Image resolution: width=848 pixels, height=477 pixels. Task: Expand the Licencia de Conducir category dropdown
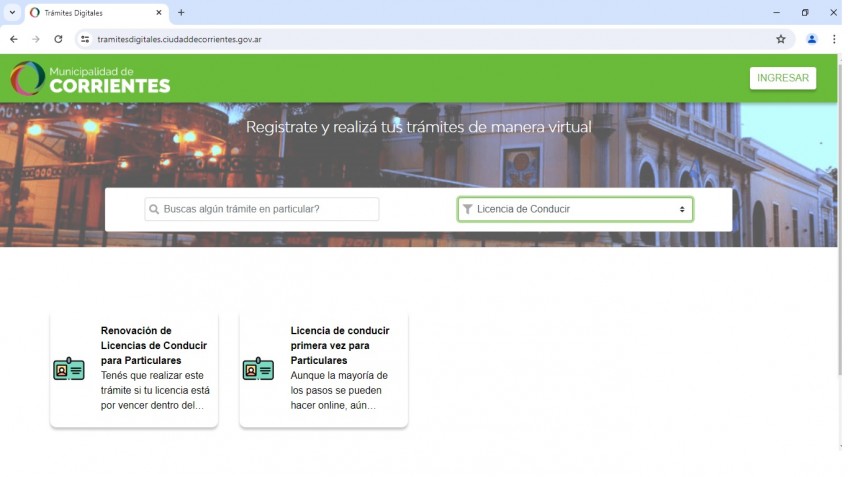pos(575,210)
